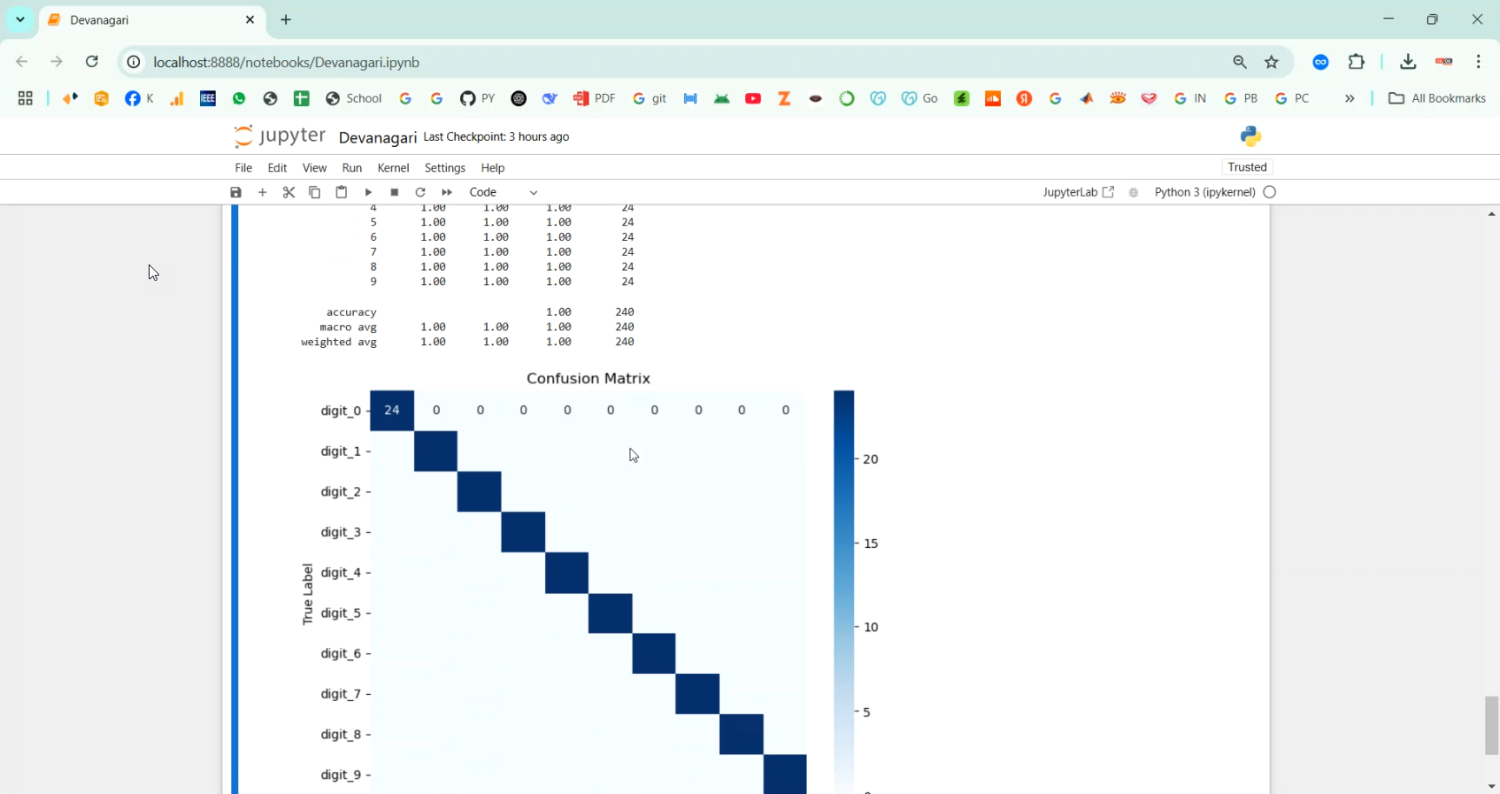The height and width of the screenshot is (794, 1500).
Task: Restart kernel and run all cells icon
Action: 447,192
